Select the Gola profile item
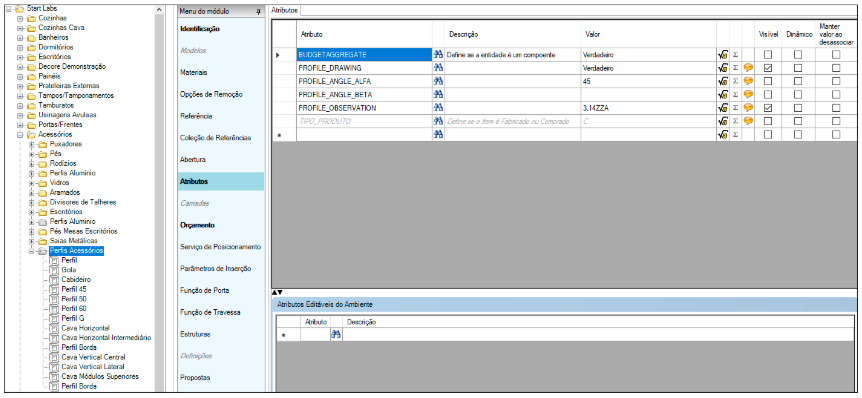 coord(68,269)
